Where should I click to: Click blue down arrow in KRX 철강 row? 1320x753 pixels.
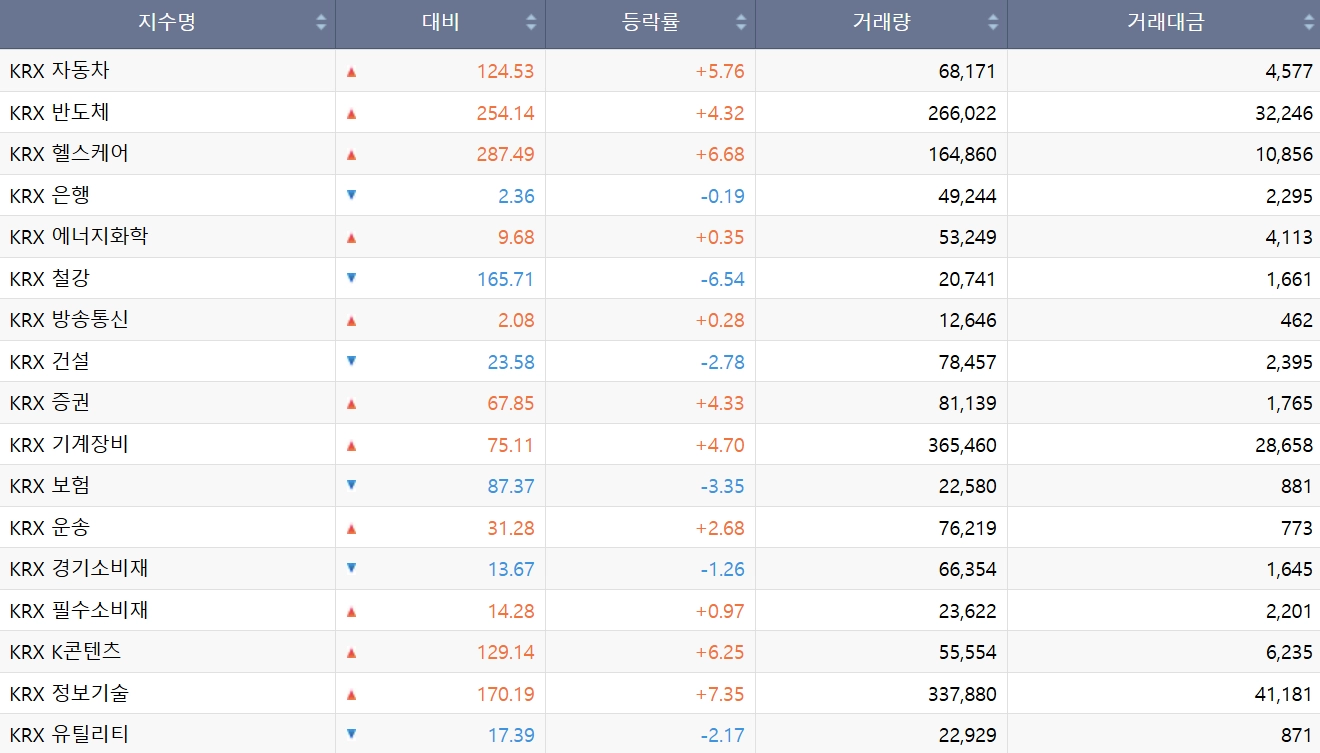(x=351, y=278)
